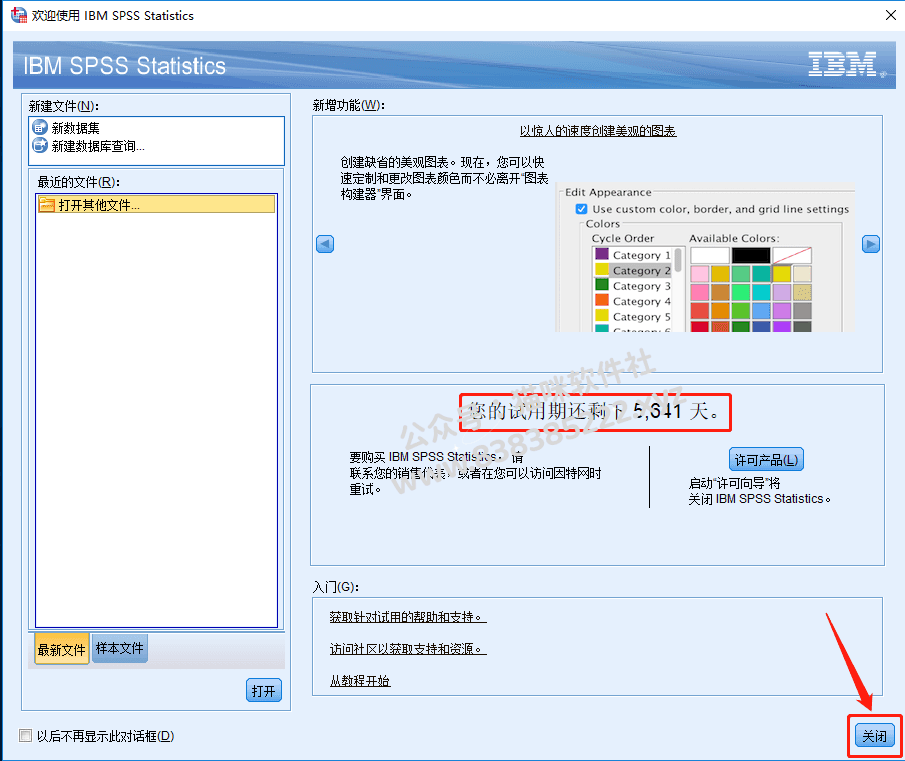Open the 访问社区以获取支持和资源 link
Image resolution: width=905 pixels, height=761 pixels.
coord(408,649)
